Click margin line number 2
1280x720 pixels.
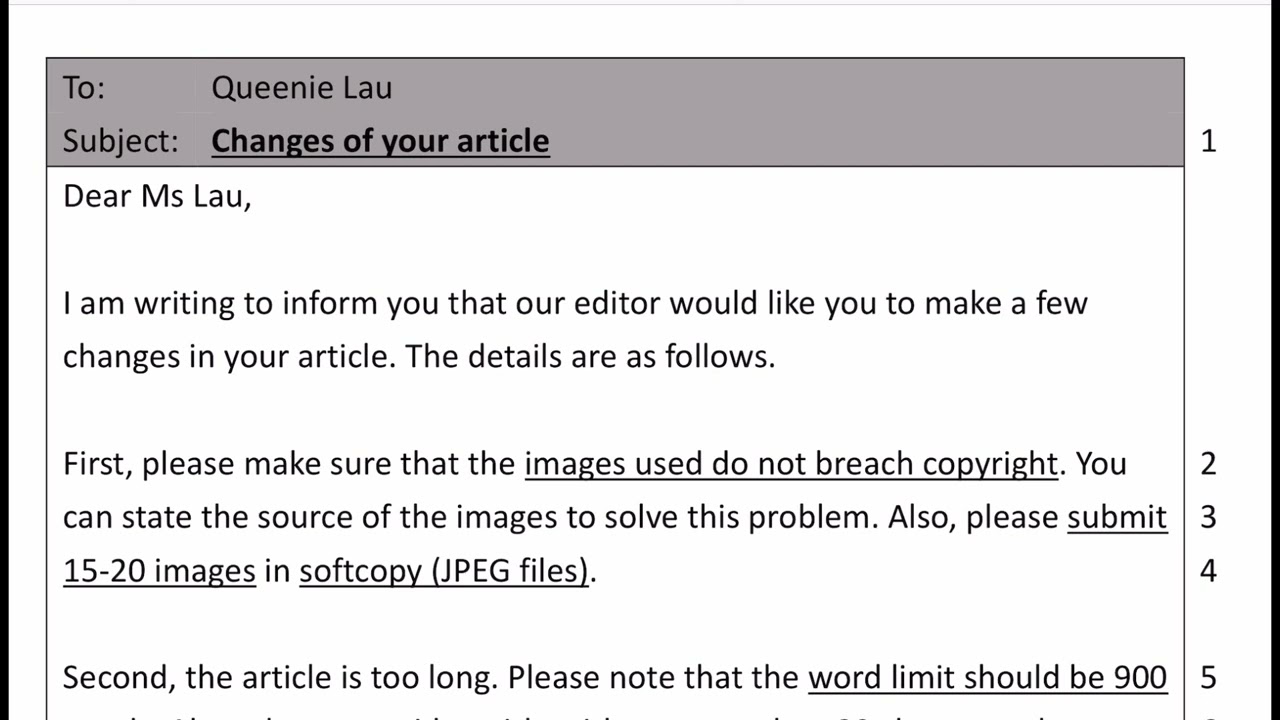coord(1208,464)
